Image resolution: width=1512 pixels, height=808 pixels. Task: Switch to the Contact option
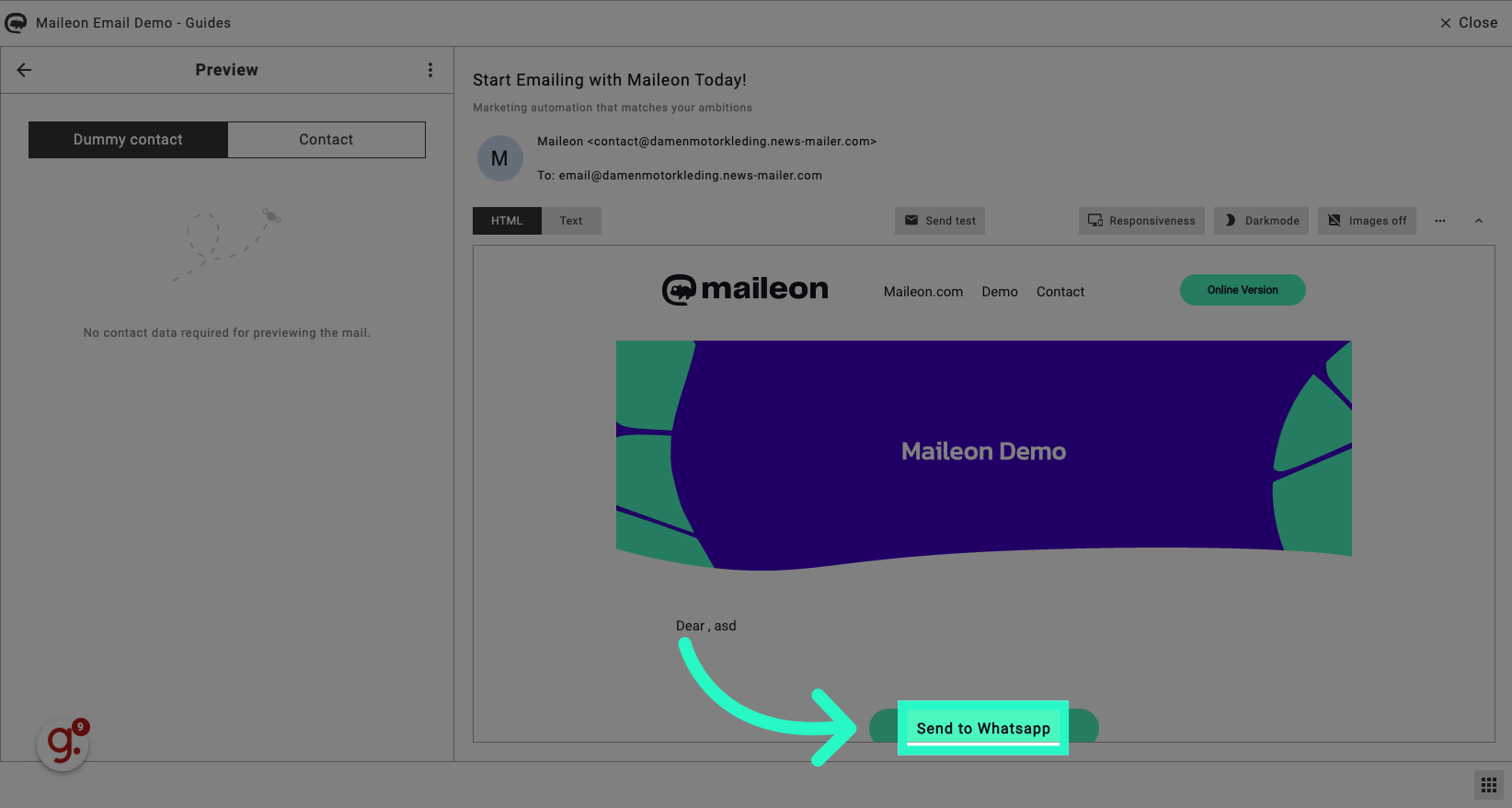coord(326,140)
